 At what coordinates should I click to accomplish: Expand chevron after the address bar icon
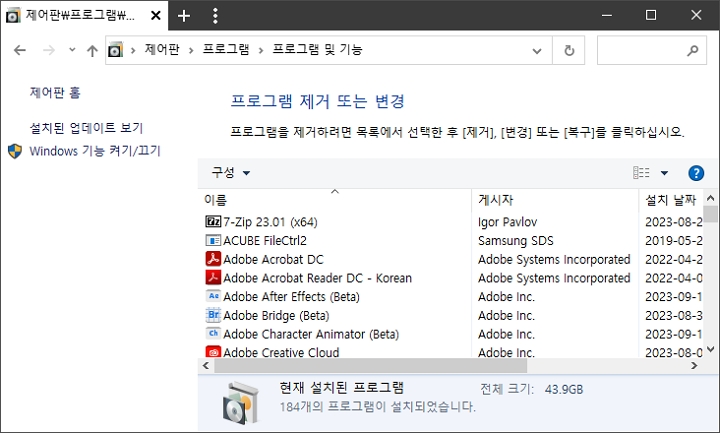tap(133, 50)
